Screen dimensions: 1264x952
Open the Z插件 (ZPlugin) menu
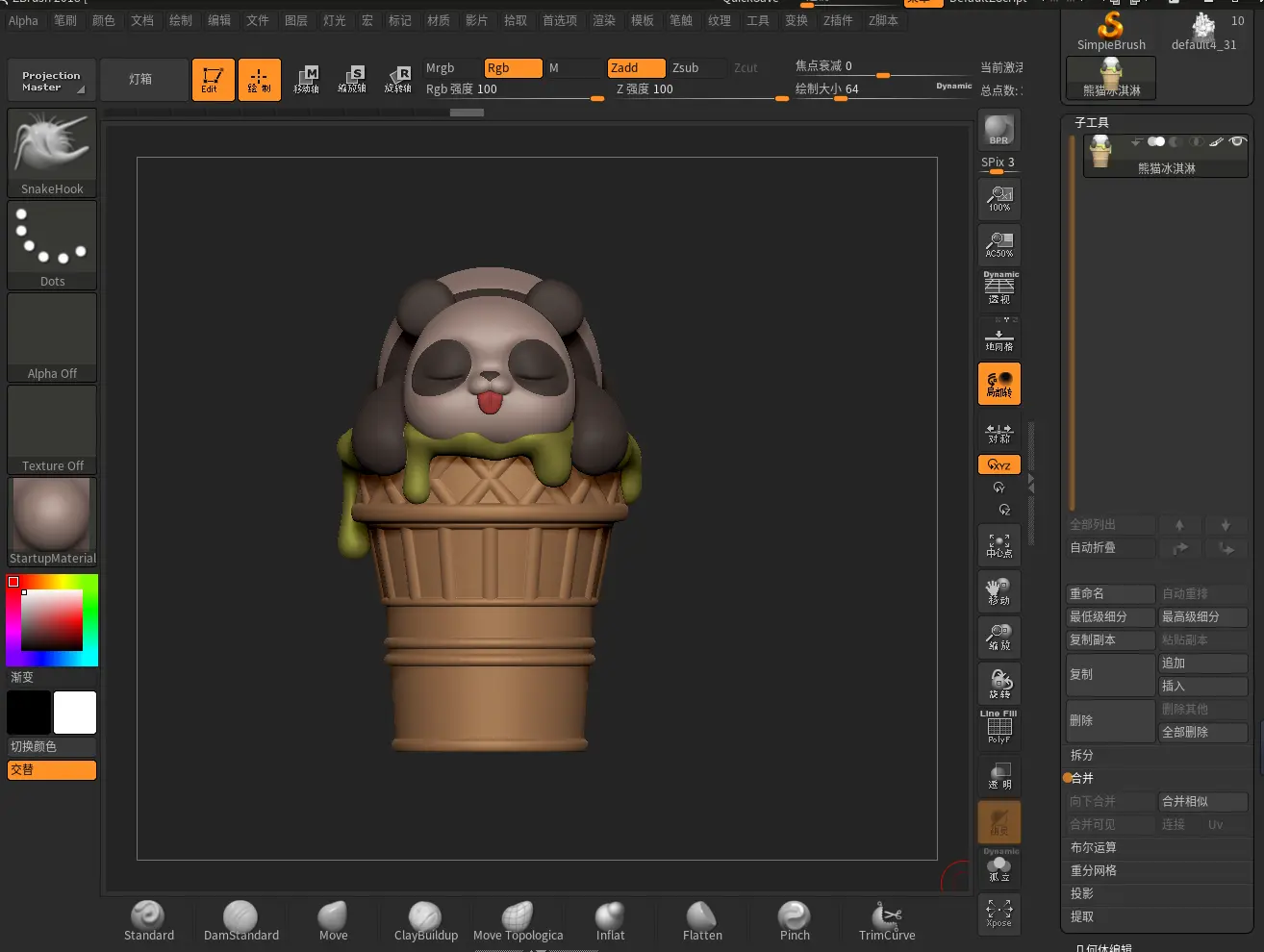(837, 20)
